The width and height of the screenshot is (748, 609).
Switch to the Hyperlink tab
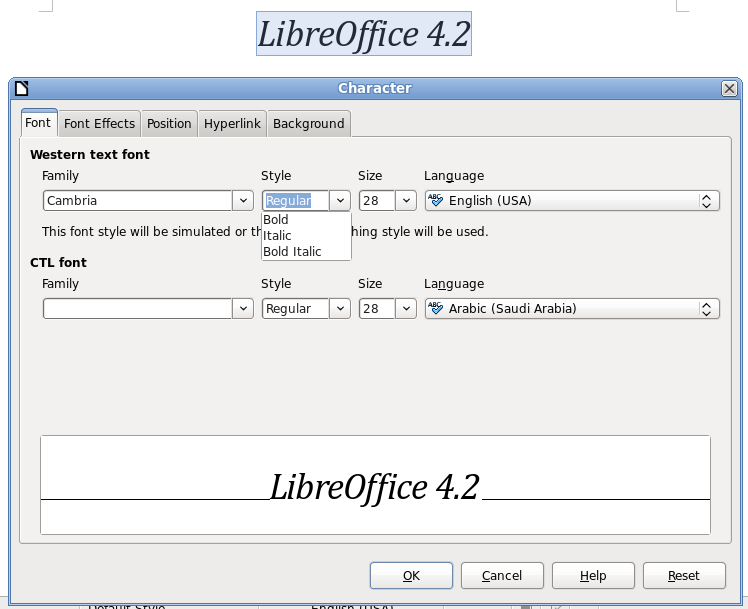pos(232,124)
